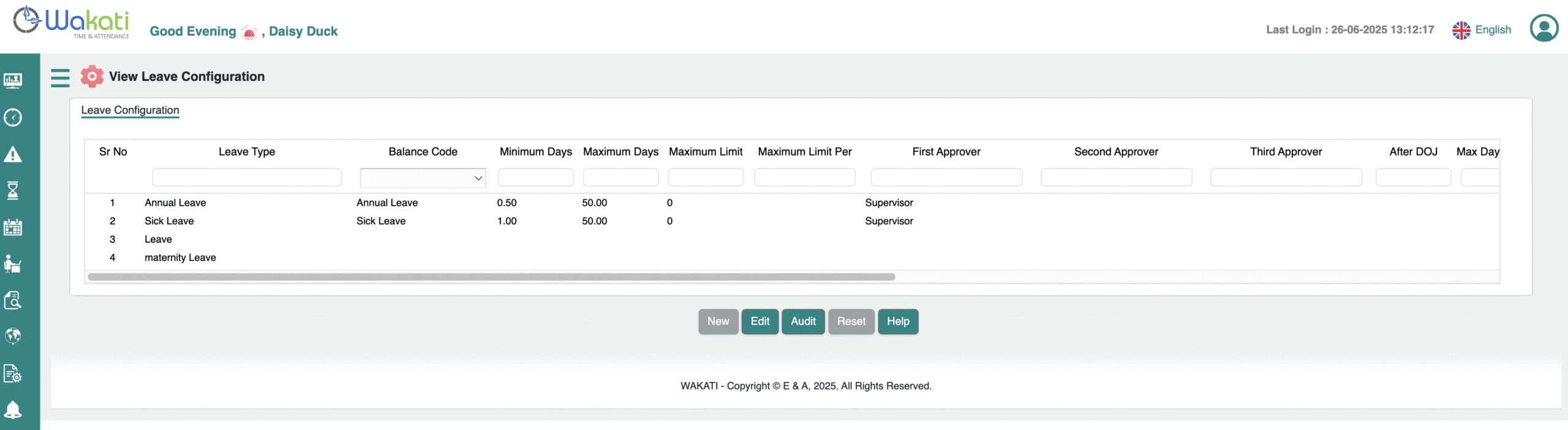The height and width of the screenshot is (430, 1568).
Task: Click the horizontal table scrollbar
Action: pyautogui.click(x=491, y=277)
